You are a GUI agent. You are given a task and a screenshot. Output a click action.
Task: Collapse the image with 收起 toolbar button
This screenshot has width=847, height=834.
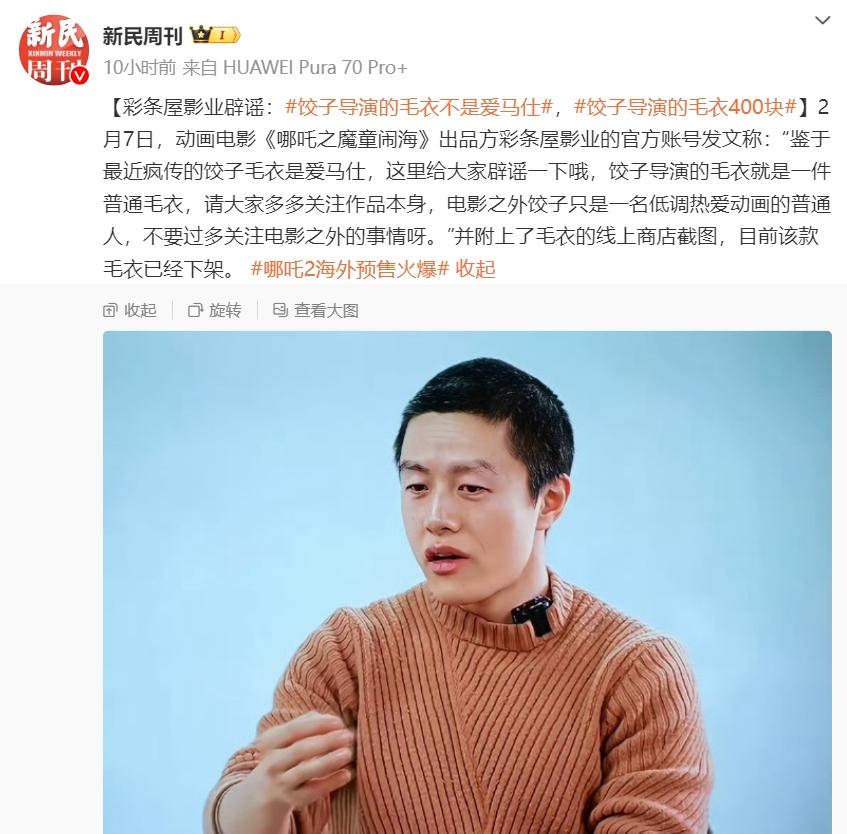(x=130, y=310)
